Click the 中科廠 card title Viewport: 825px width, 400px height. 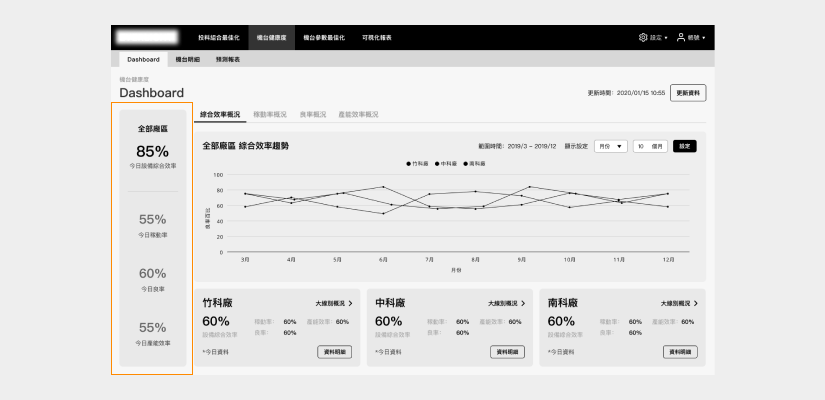pos(390,303)
